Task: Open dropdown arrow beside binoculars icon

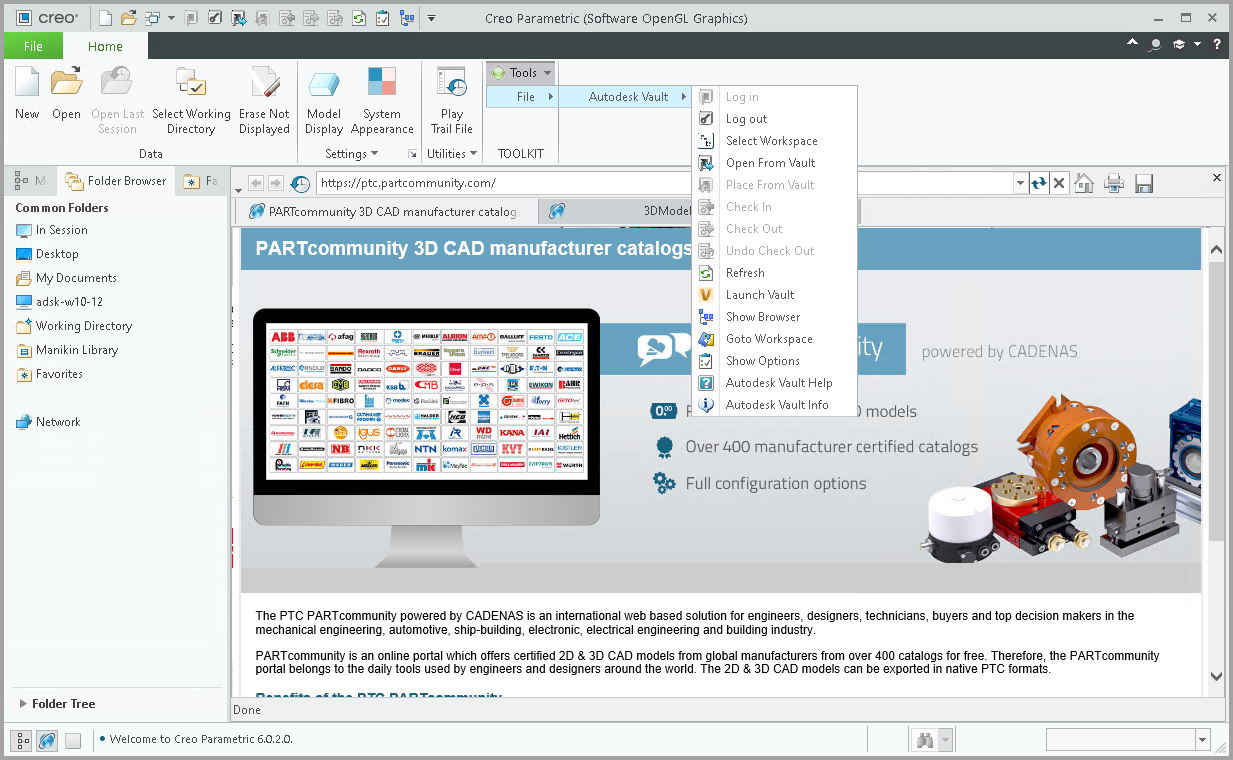Action: tap(945, 740)
